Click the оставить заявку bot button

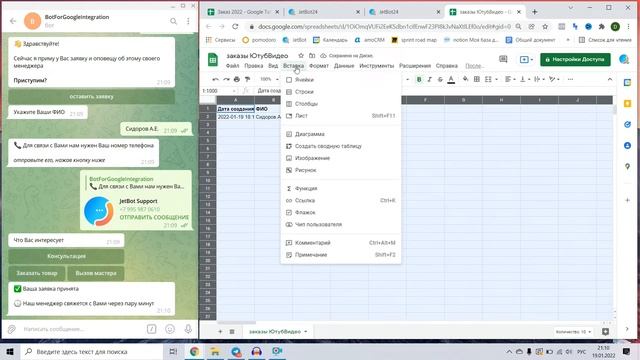pos(91,97)
